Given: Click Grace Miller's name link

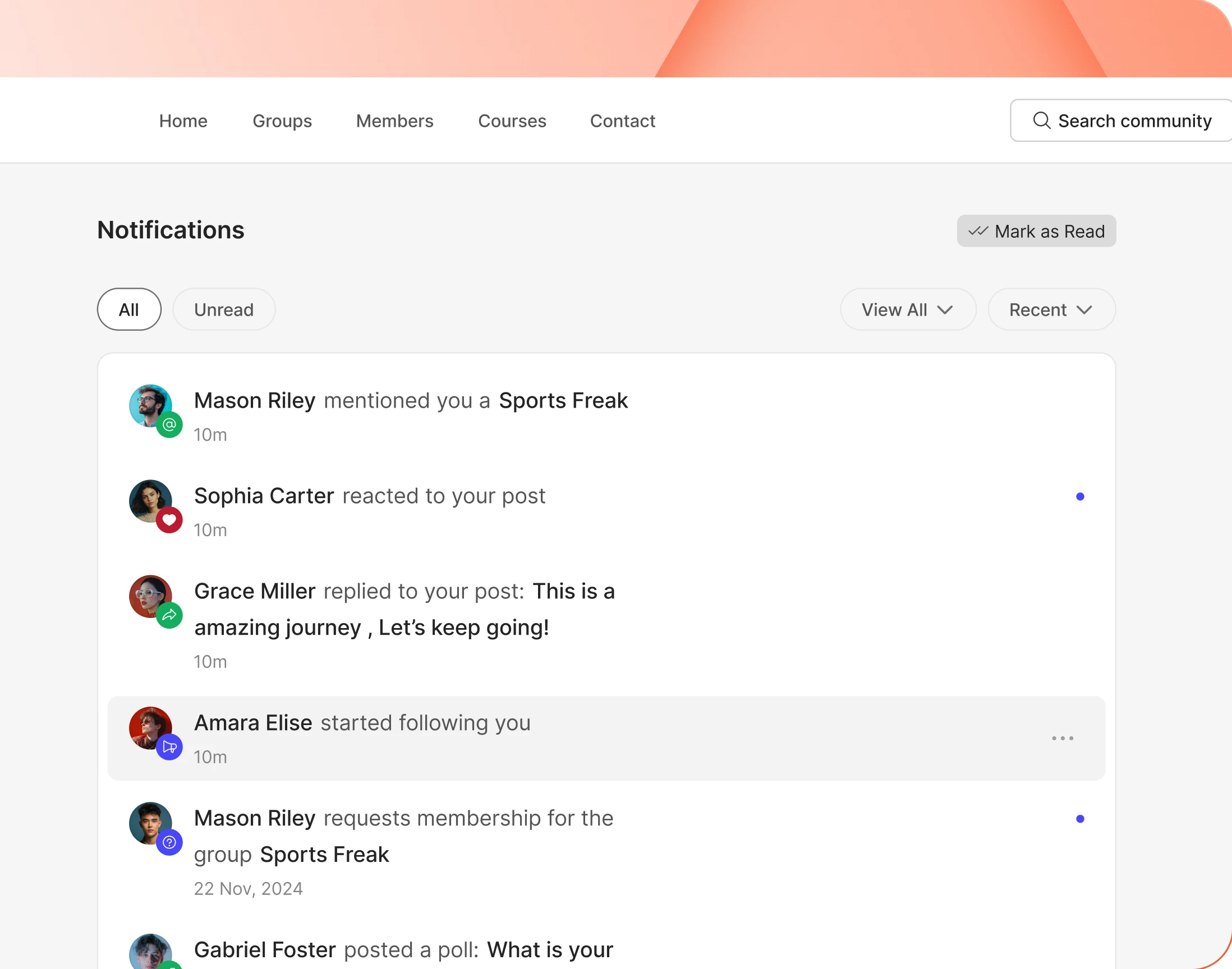Looking at the screenshot, I should (x=255, y=591).
